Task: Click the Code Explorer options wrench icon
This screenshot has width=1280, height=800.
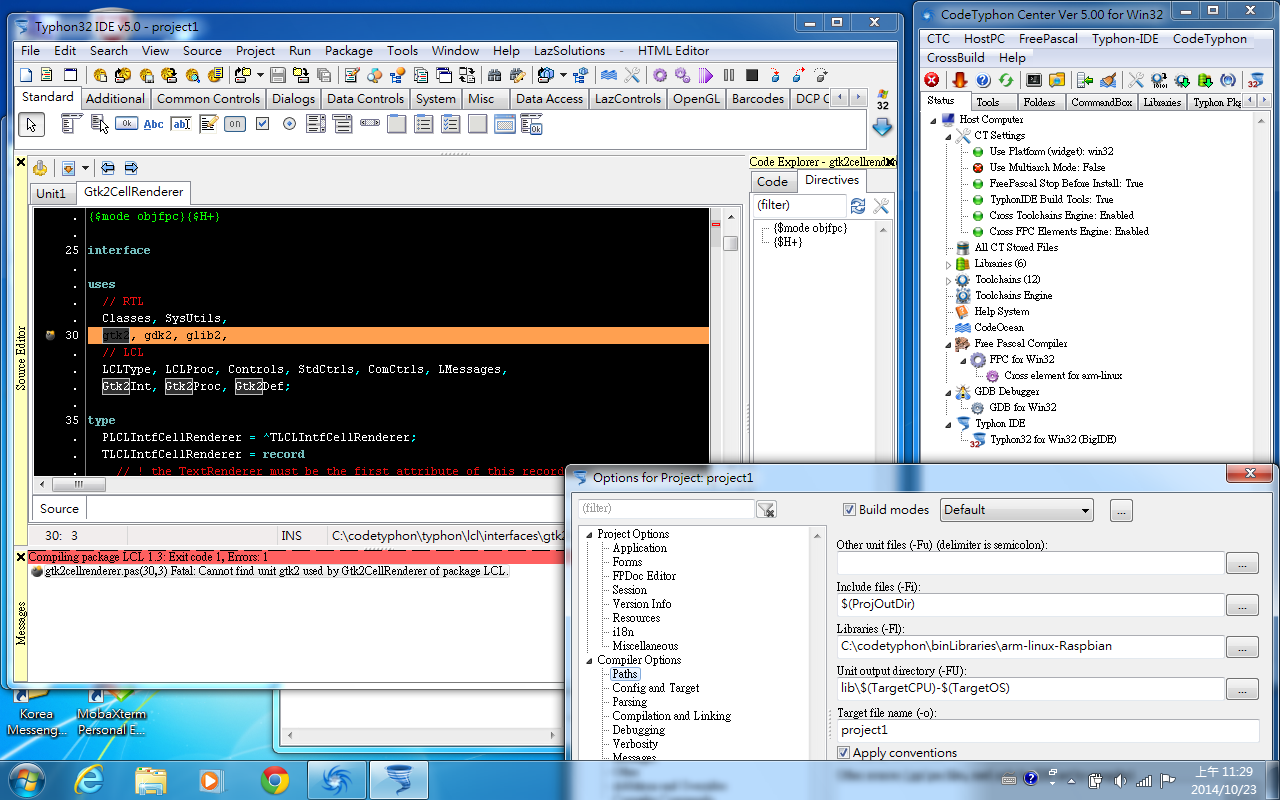Action: [x=881, y=205]
